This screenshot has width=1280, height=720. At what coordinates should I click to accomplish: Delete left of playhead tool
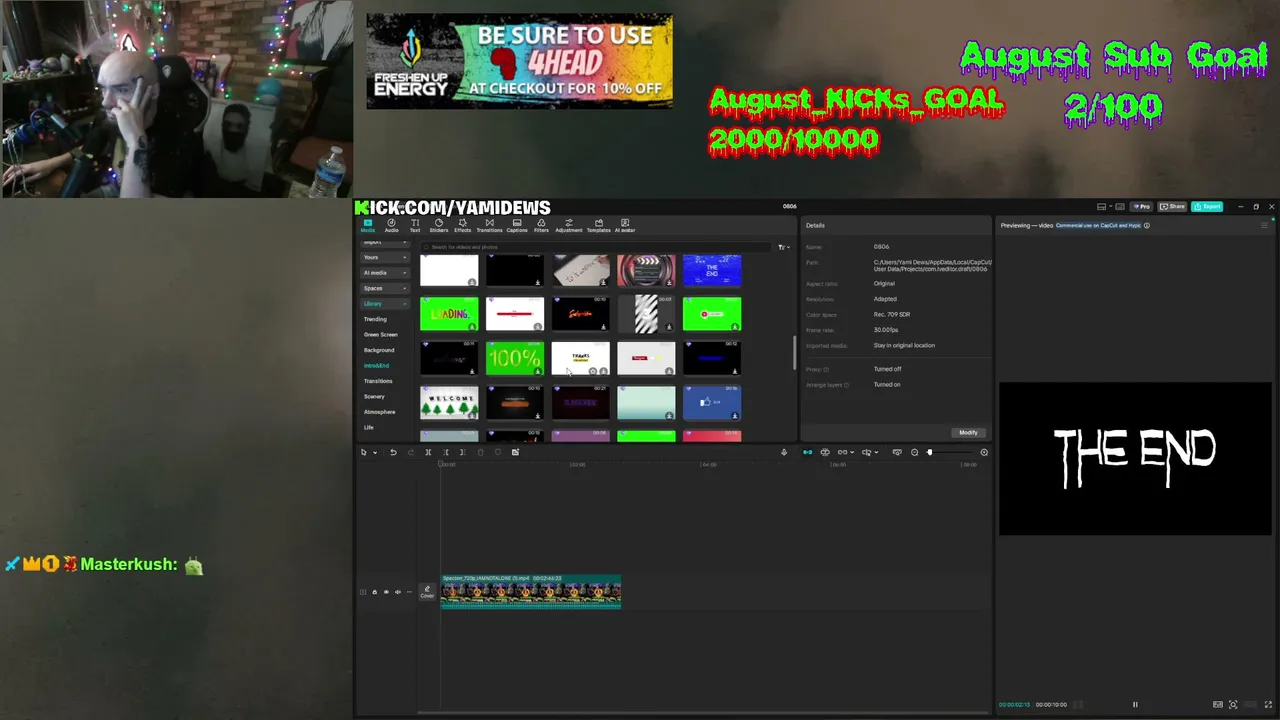pyautogui.click(x=446, y=453)
